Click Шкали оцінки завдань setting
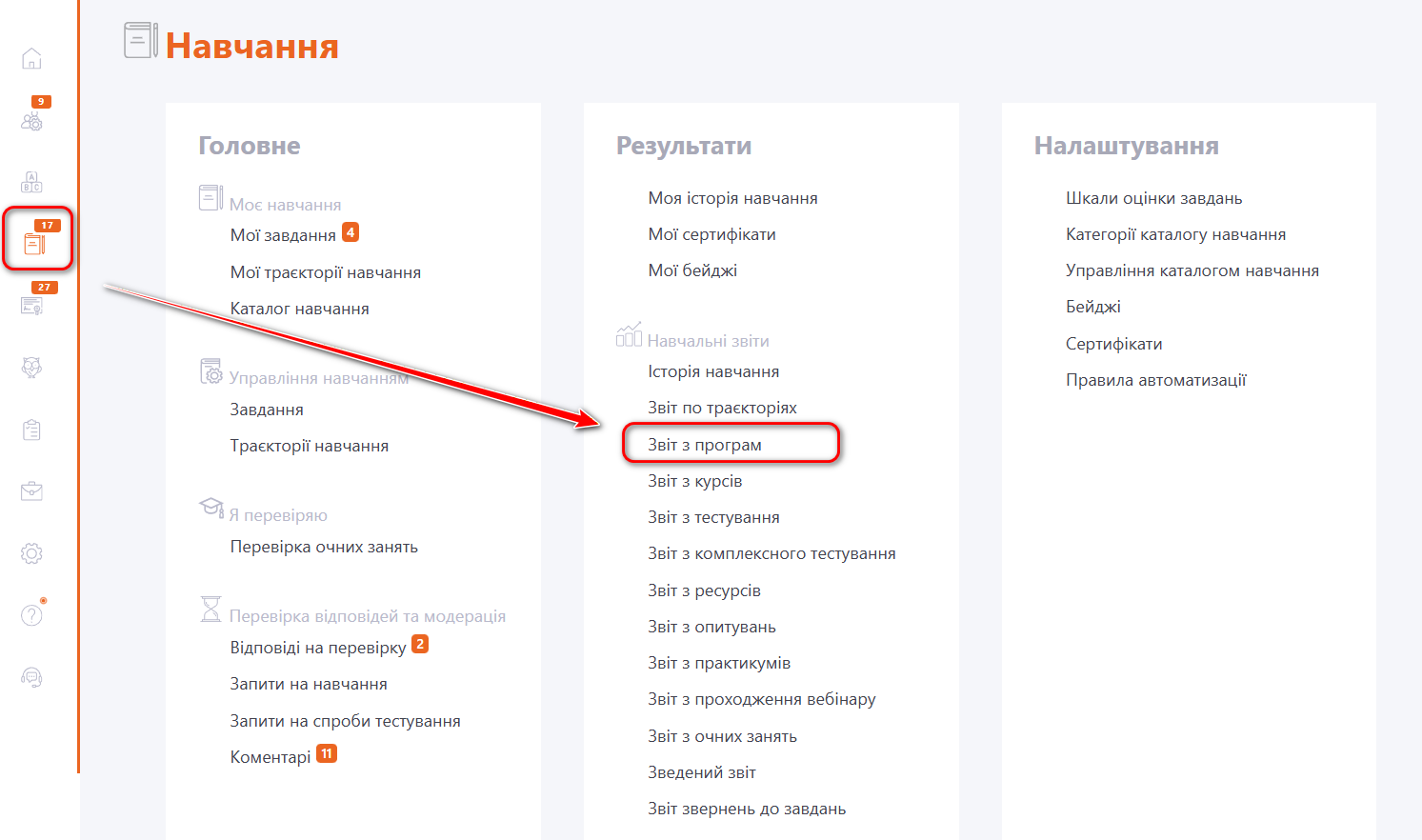This screenshot has height=840, width=1422. 1153,198
